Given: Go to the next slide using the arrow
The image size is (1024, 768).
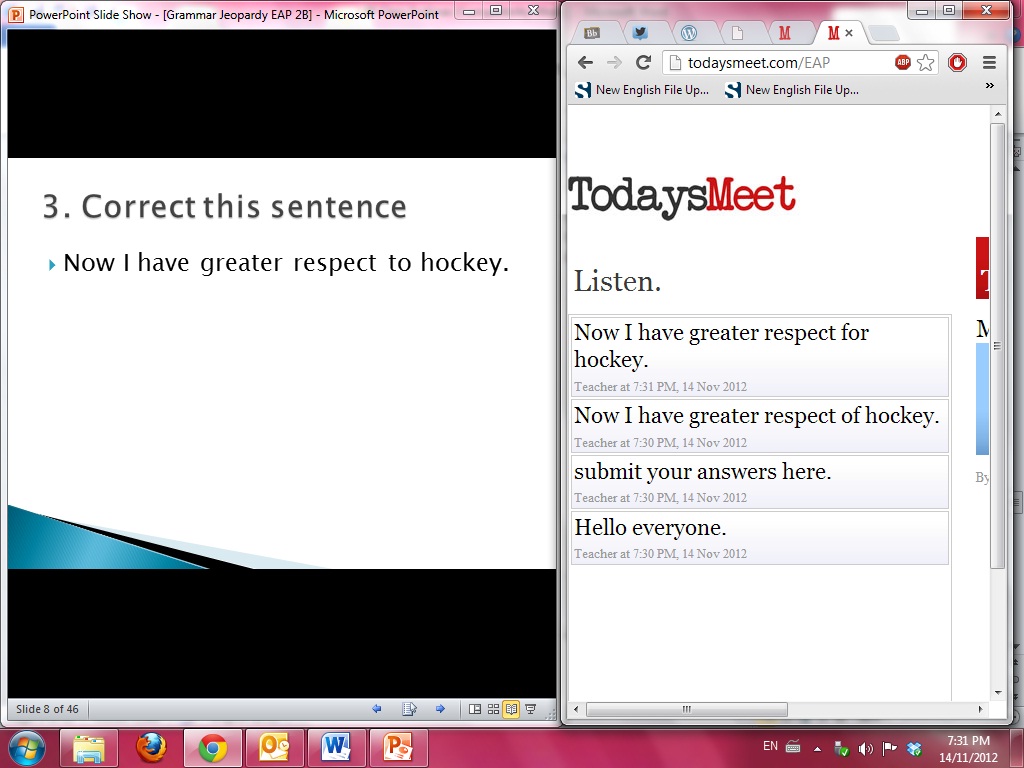Looking at the screenshot, I should (x=440, y=709).
